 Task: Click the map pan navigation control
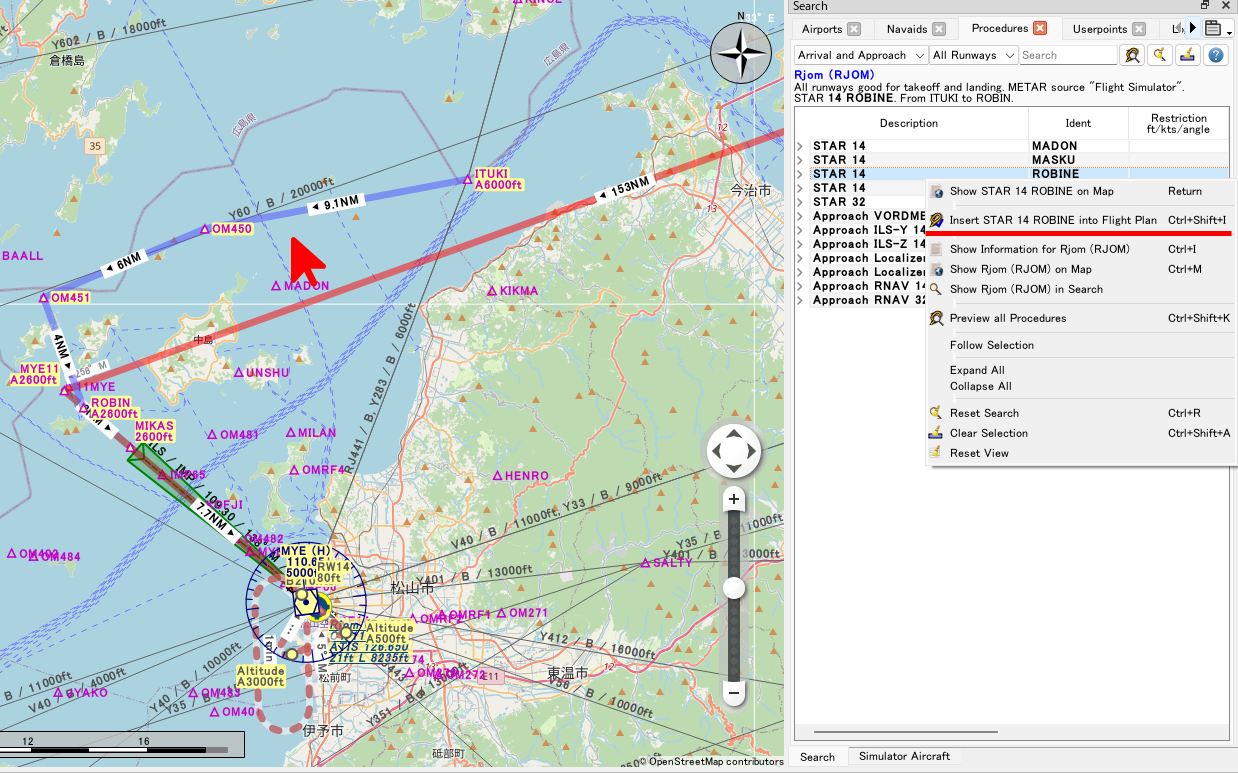coord(734,452)
